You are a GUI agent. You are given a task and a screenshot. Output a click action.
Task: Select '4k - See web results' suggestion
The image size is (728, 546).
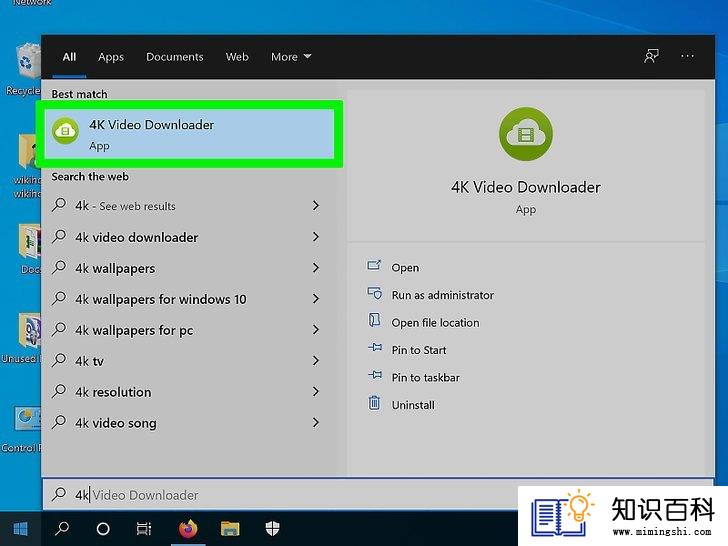(188, 206)
